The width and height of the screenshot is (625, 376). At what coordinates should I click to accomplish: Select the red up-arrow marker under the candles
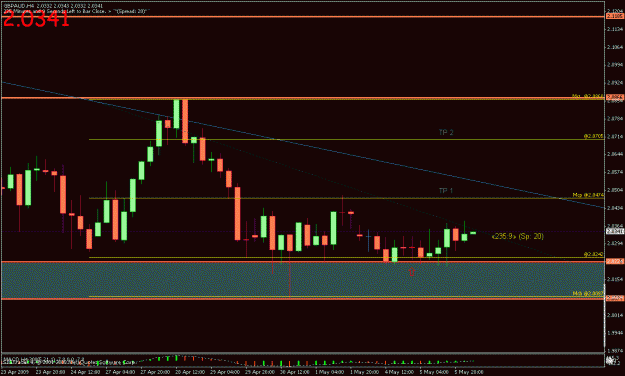point(411,272)
